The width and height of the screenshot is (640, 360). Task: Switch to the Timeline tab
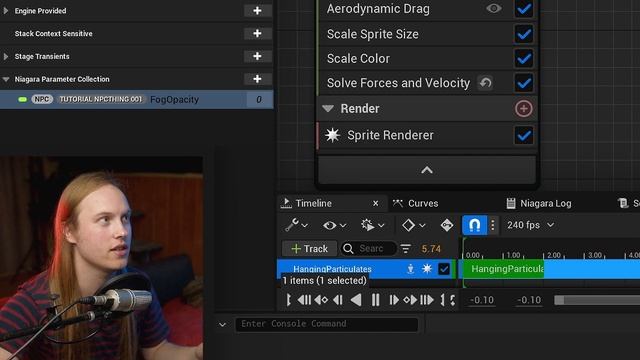(313, 203)
